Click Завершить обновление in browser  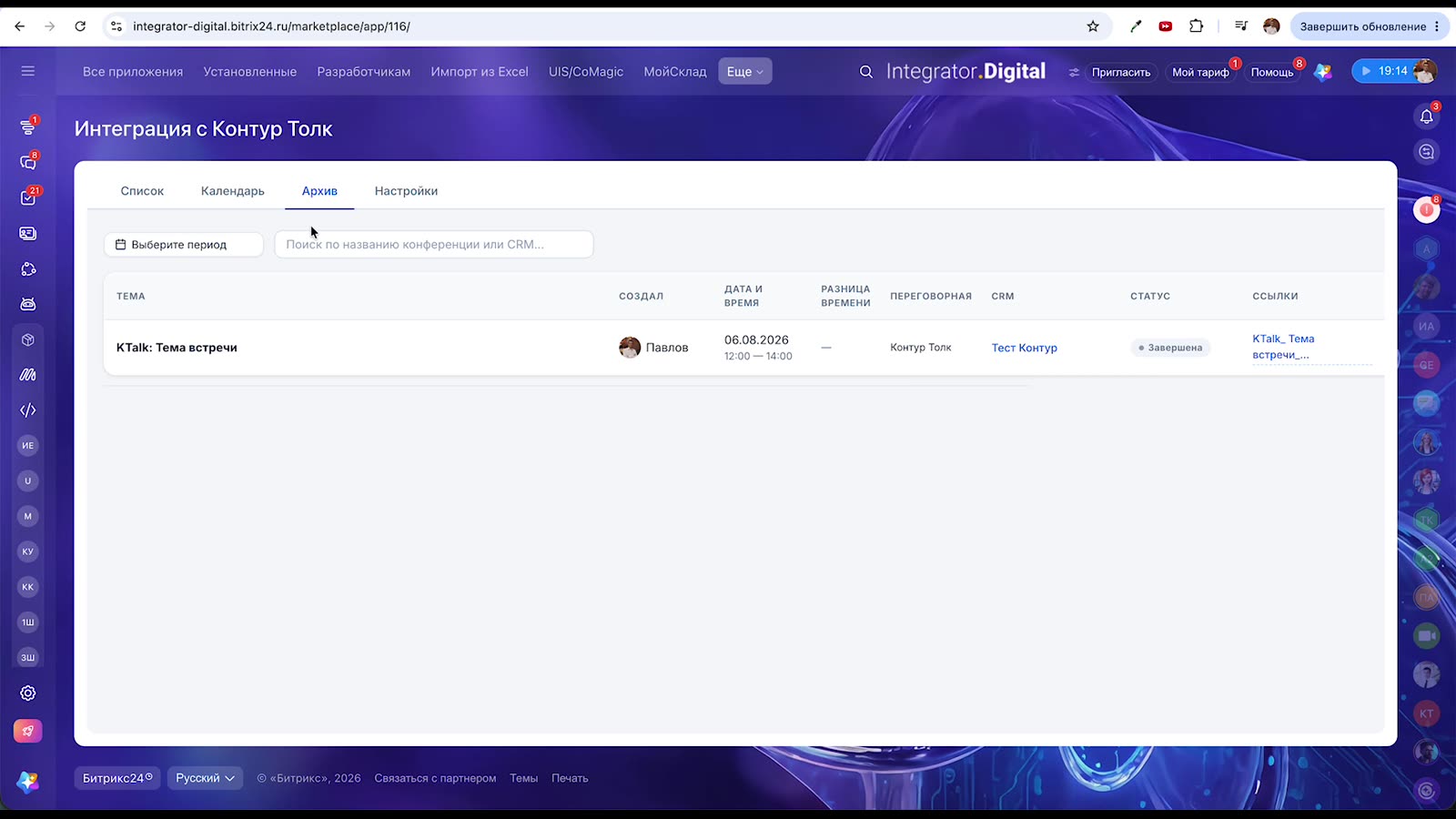click(x=1362, y=26)
